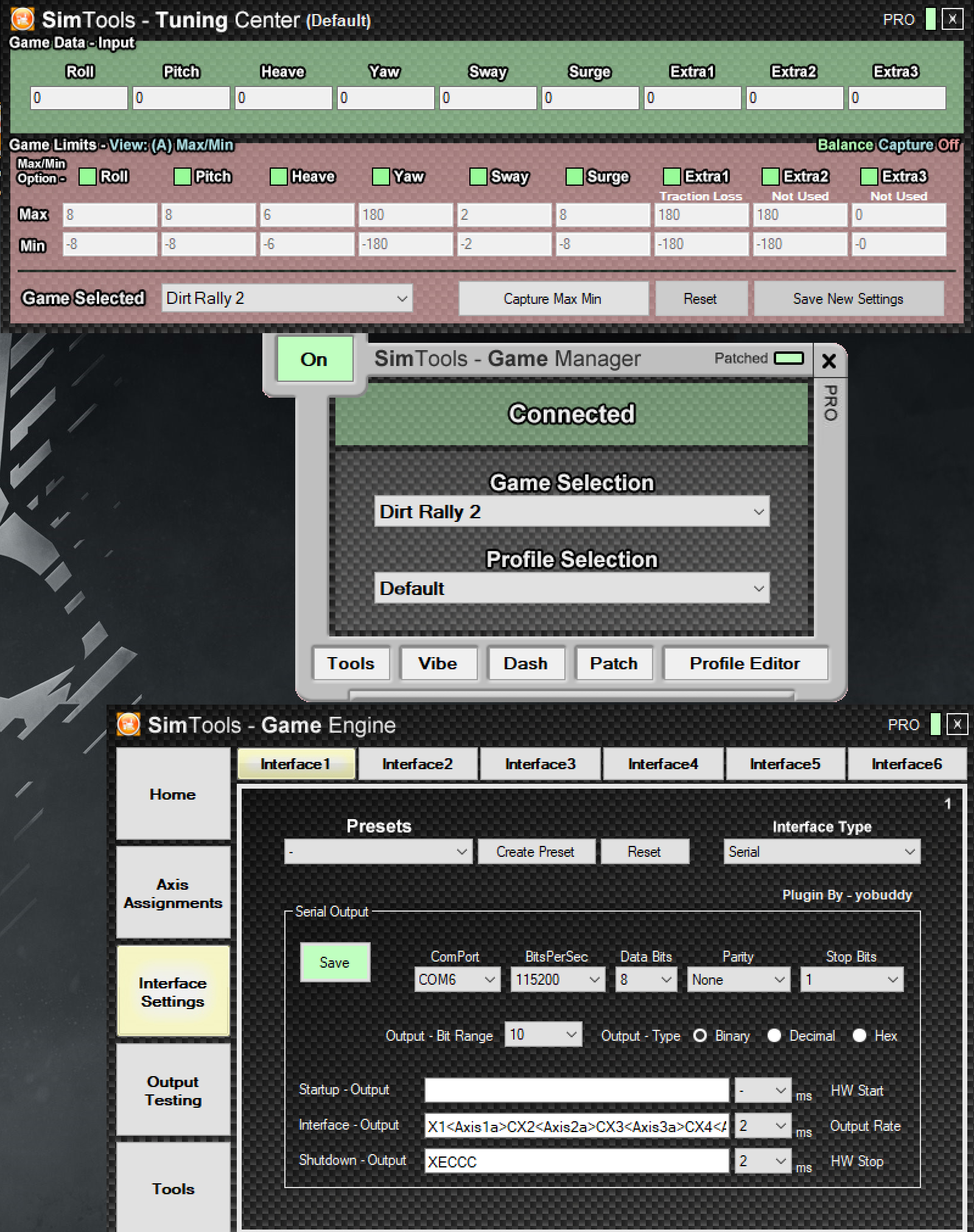This screenshot has height=1232, width=974.
Task: Open the Presets dropdown
Action: click(378, 851)
